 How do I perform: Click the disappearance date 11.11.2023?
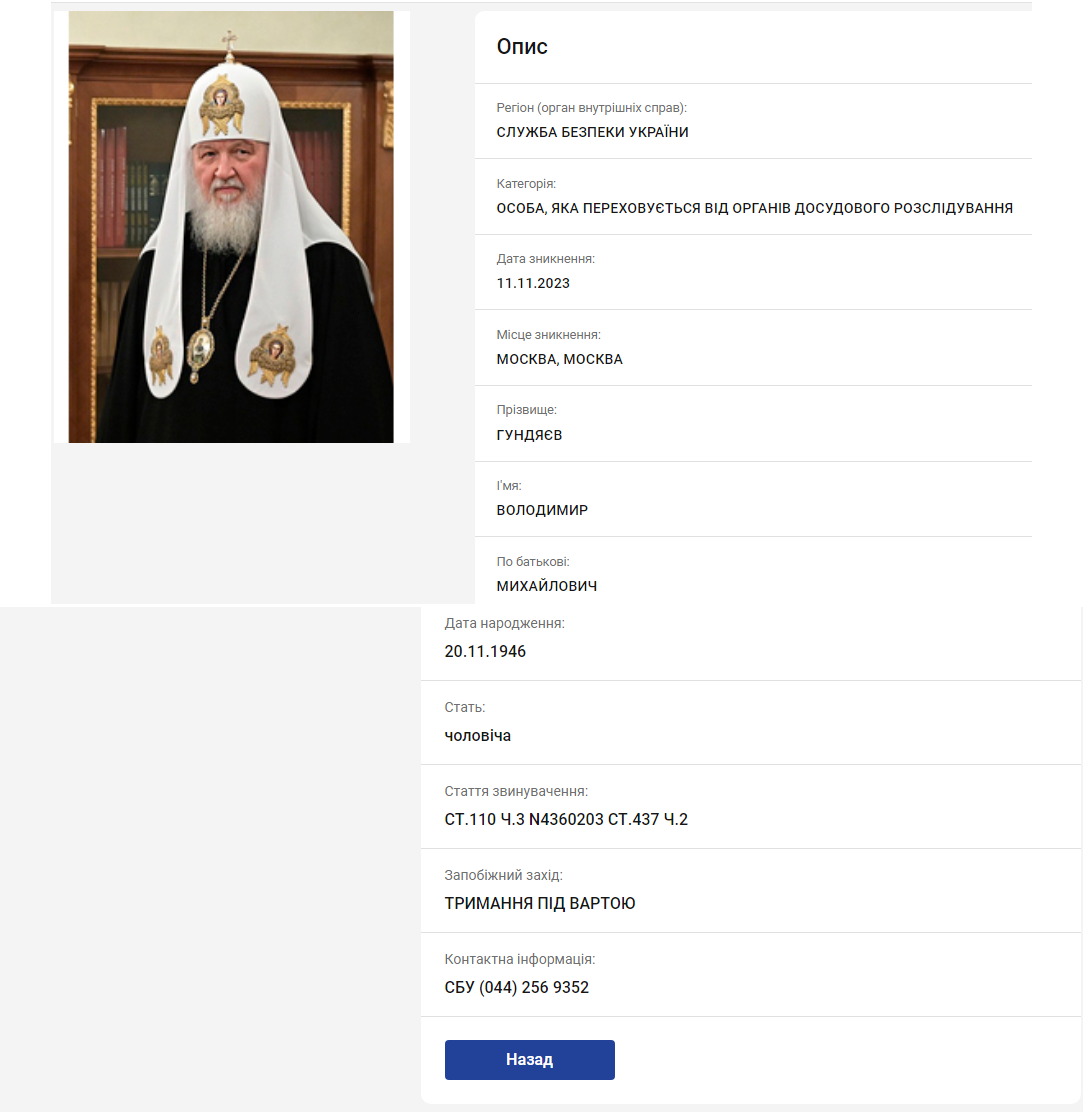pos(533,284)
